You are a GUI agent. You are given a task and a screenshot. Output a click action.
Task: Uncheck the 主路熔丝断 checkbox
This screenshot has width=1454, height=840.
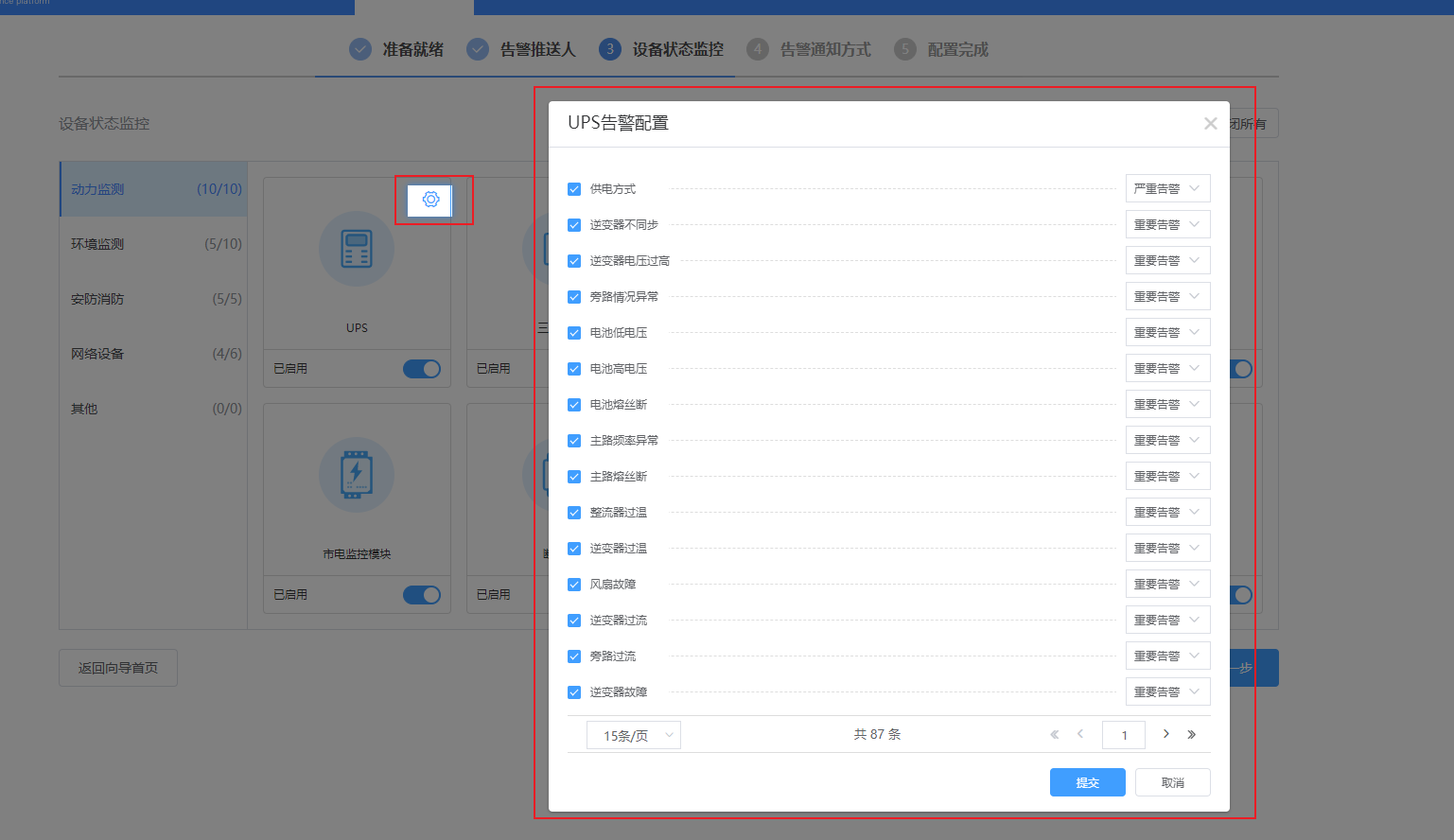pyautogui.click(x=574, y=477)
